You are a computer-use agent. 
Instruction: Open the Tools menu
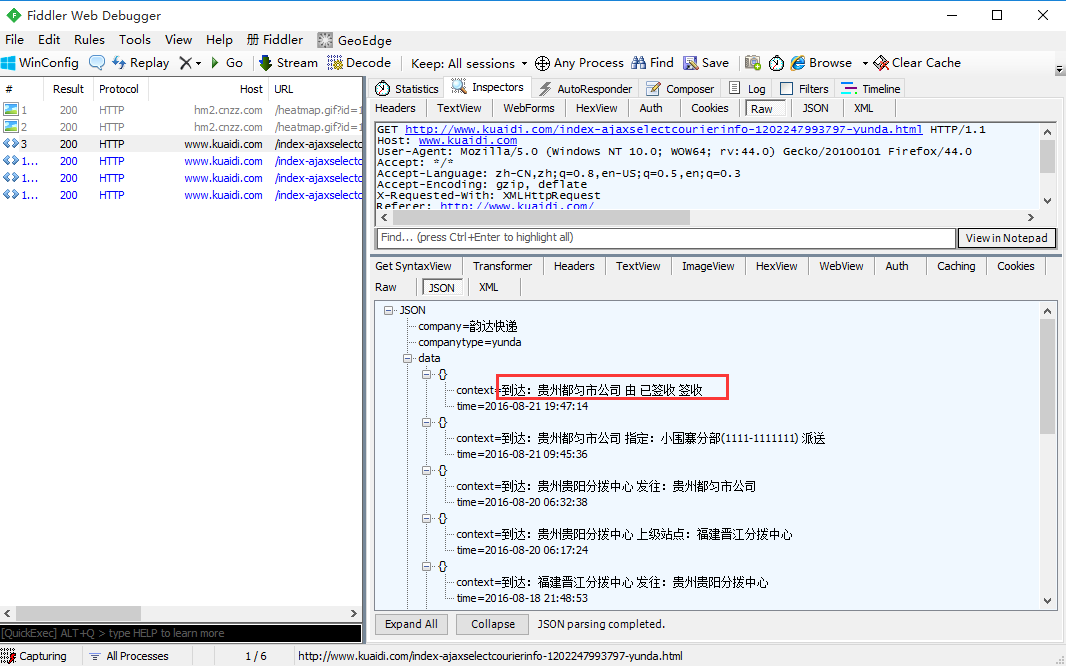pos(135,40)
